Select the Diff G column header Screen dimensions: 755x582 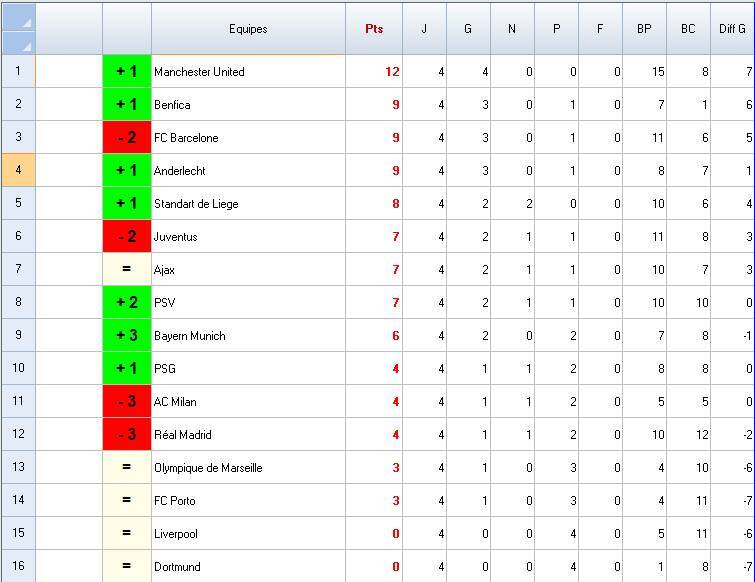coord(732,29)
